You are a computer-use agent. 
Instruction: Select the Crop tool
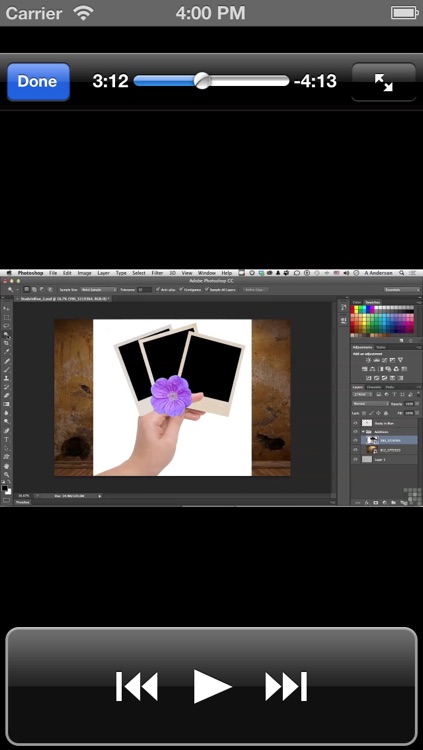pyautogui.click(x=6, y=343)
